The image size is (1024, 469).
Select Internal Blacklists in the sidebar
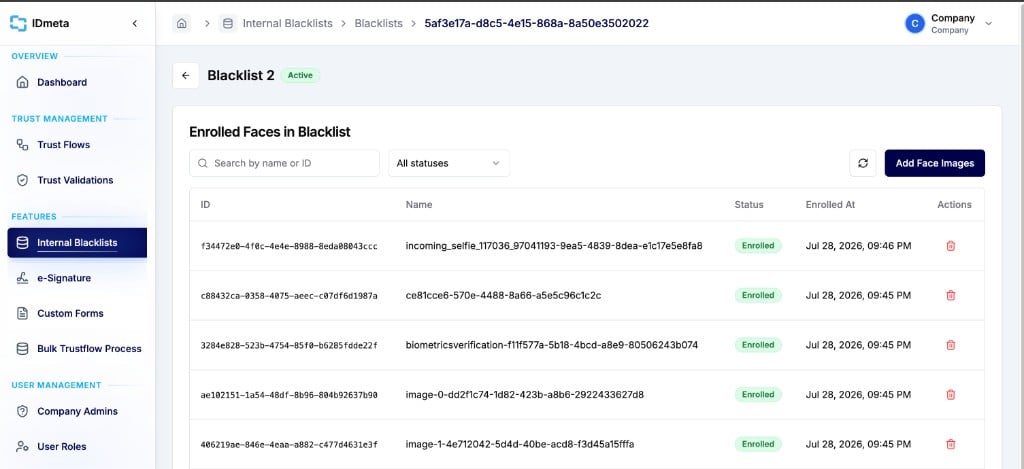click(x=77, y=243)
